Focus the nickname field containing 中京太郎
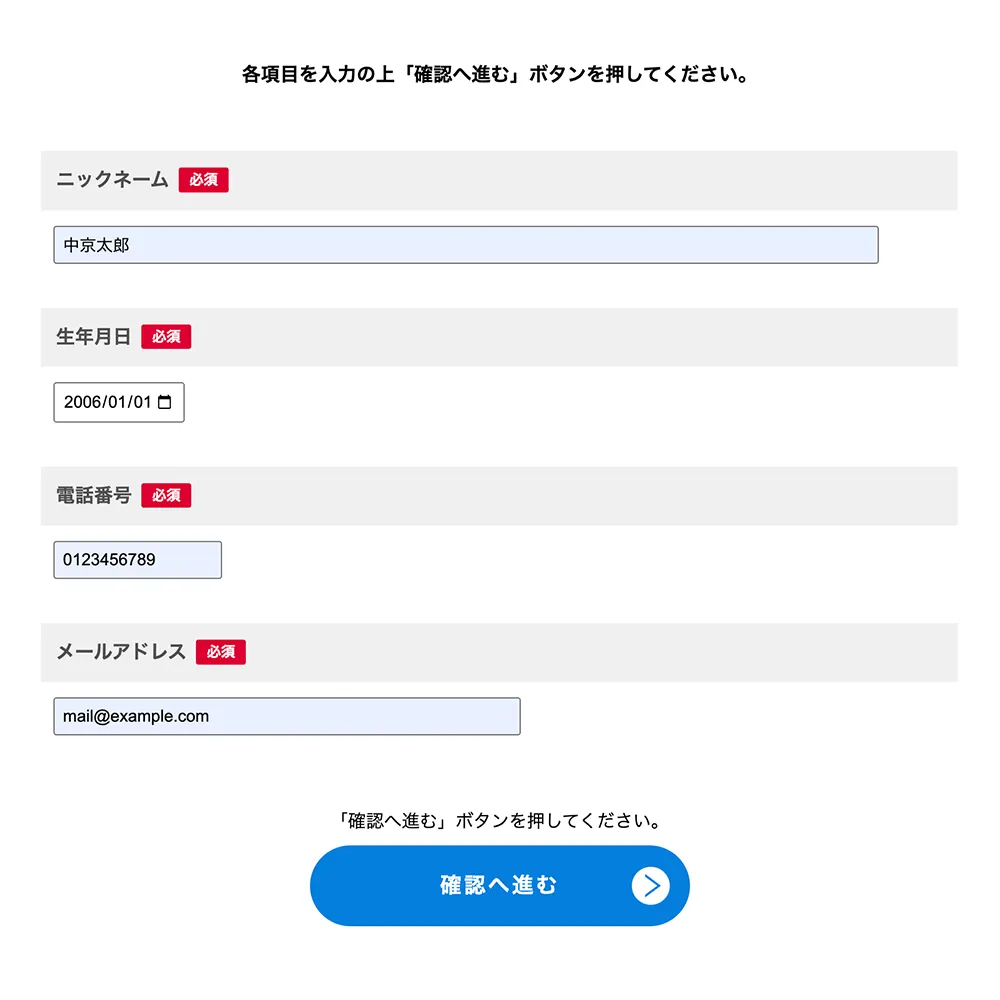The image size is (1000, 1000). coord(465,245)
